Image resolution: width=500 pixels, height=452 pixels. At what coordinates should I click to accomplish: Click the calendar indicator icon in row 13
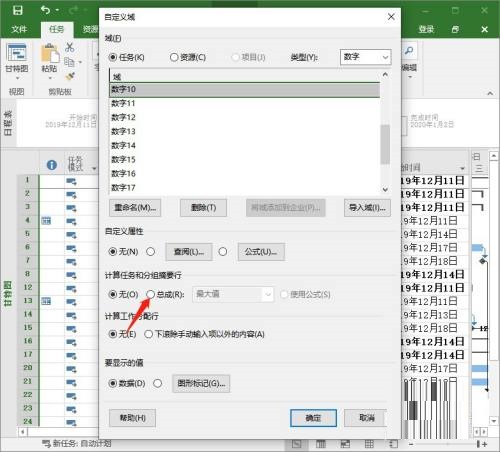(x=46, y=301)
